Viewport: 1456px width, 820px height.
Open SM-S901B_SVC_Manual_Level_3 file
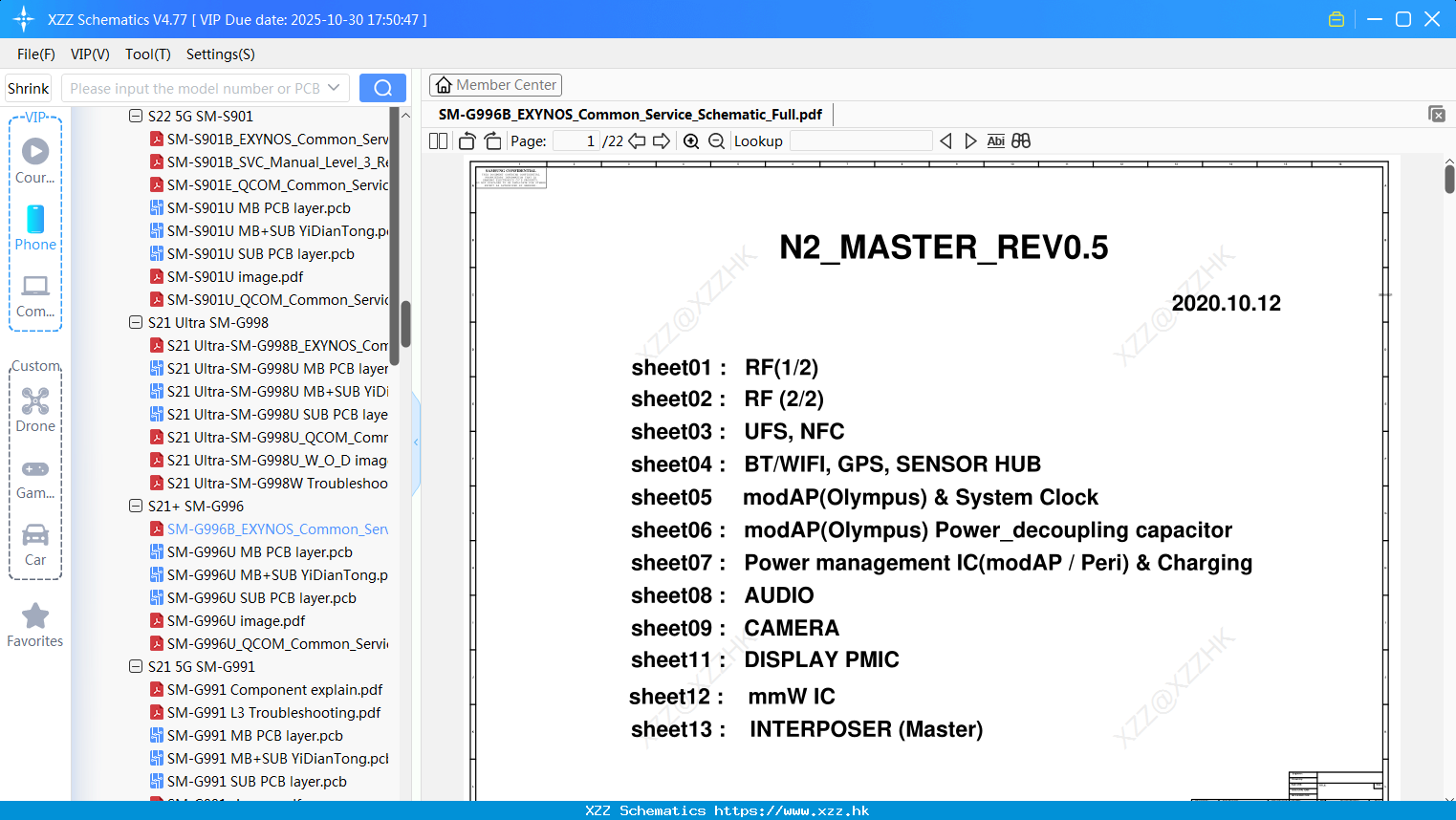click(269, 162)
